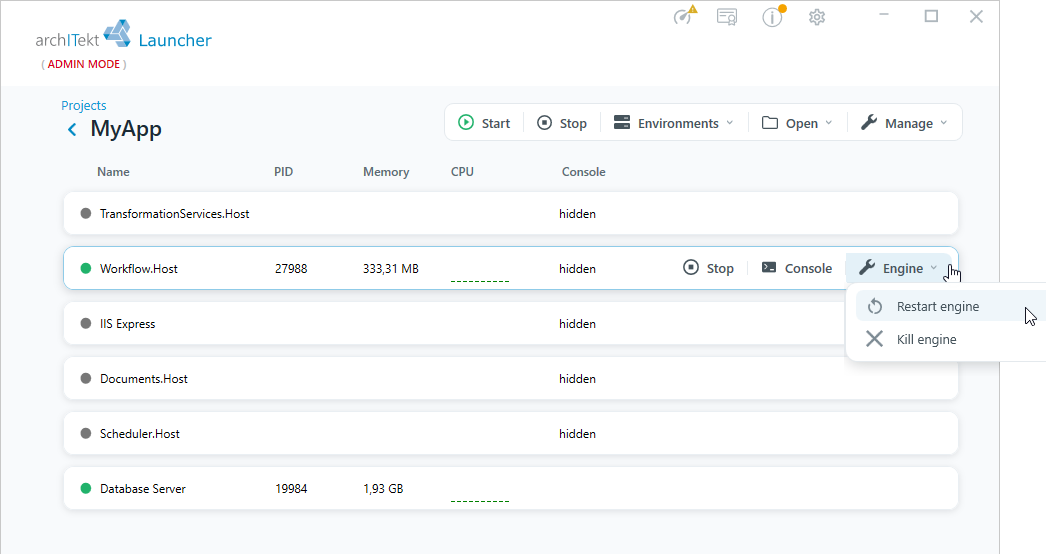The height and width of the screenshot is (554, 1046).
Task: Click memory value 1,93 GB
Action: click(x=383, y=489)
